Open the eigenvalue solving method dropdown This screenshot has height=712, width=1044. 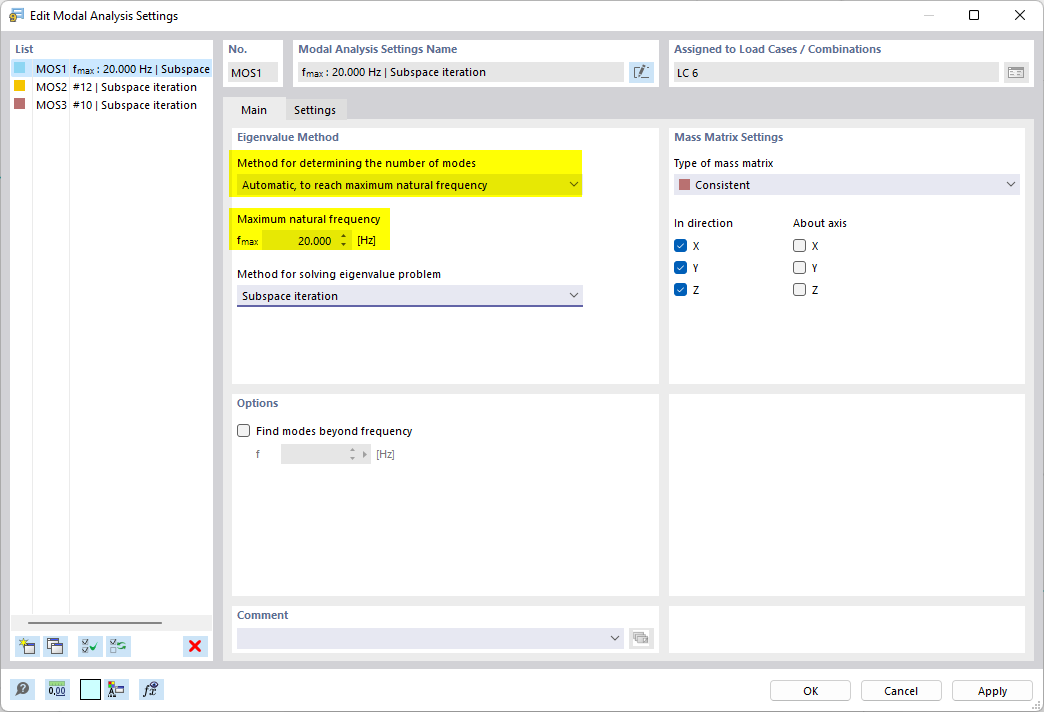click(x=409, y=296)
